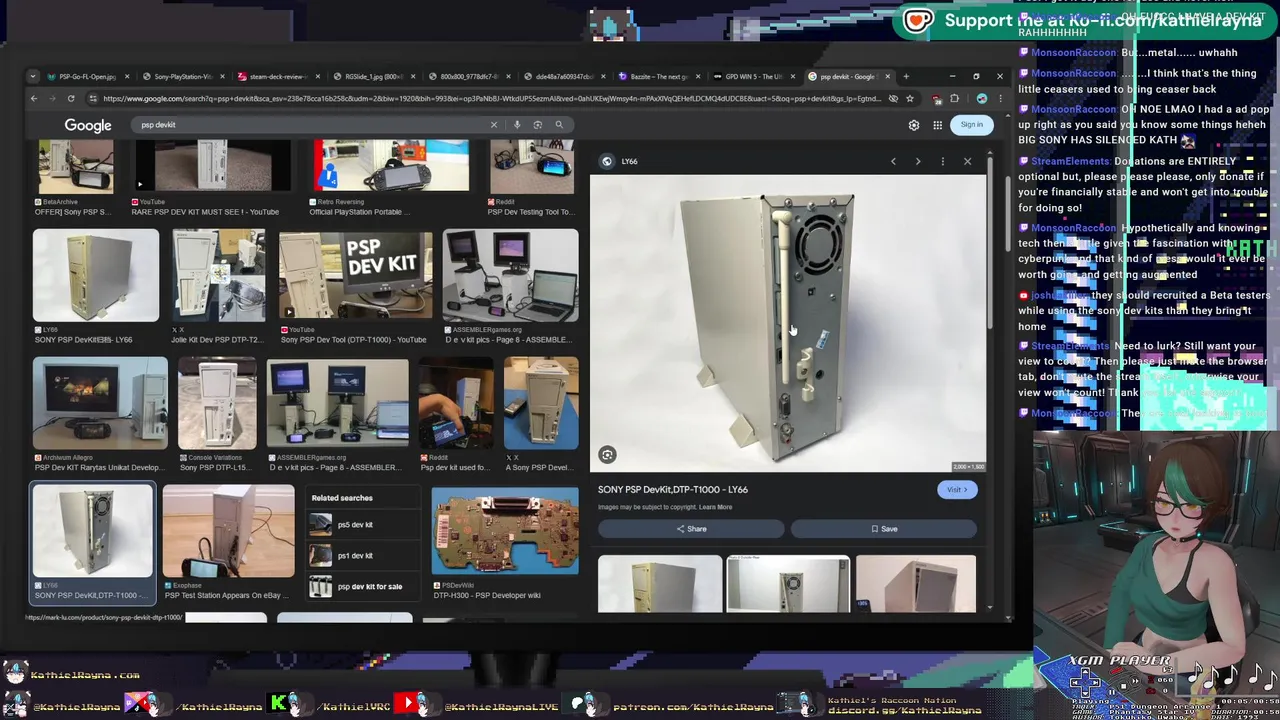Open the Google apps grid
This screenshot has width=1280, height=720.
click(938, 125)
